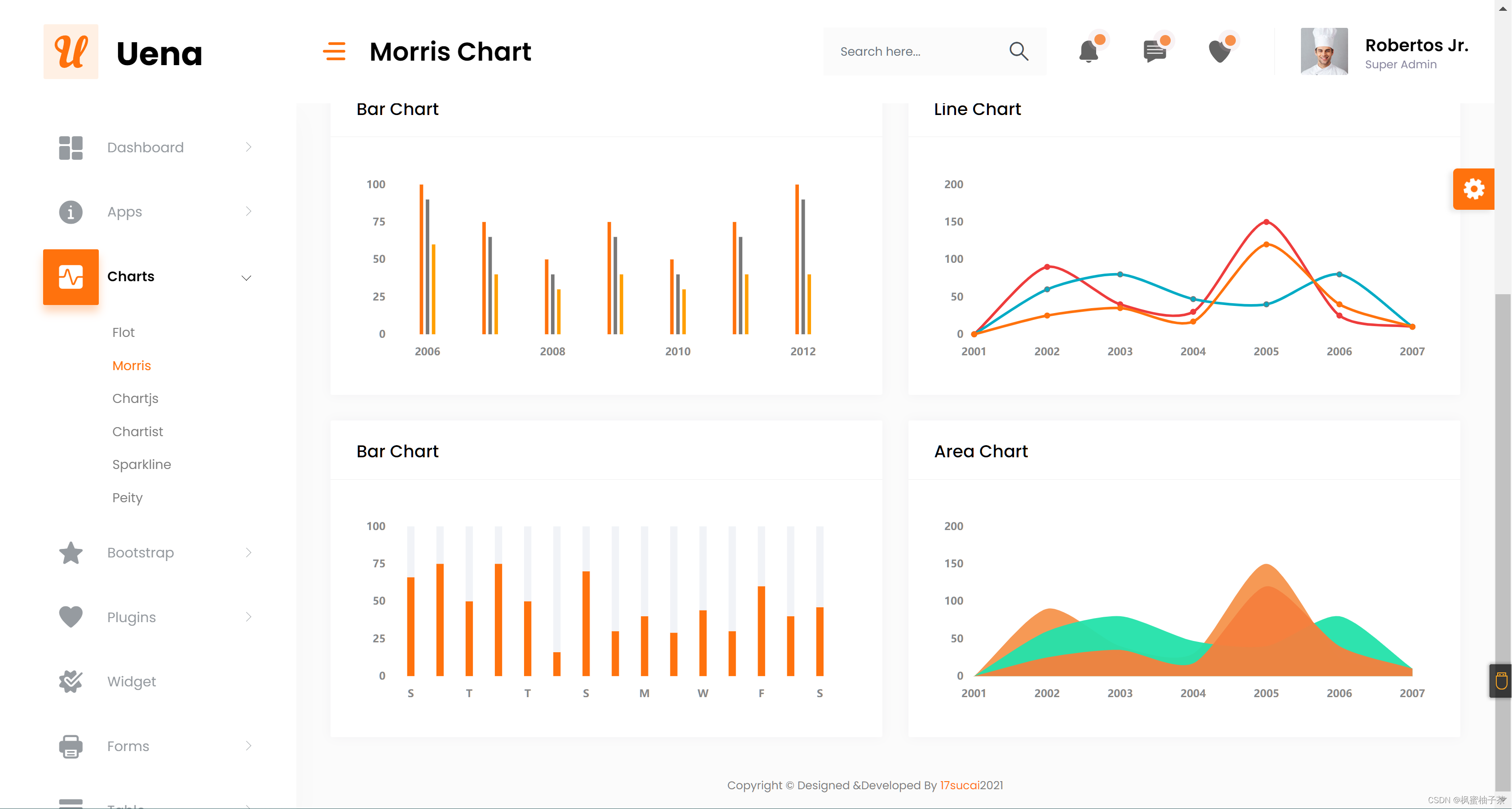Viewport: 1512px width, 809px height.
Task: Click the Forms print icon
Action: [71, 747]
